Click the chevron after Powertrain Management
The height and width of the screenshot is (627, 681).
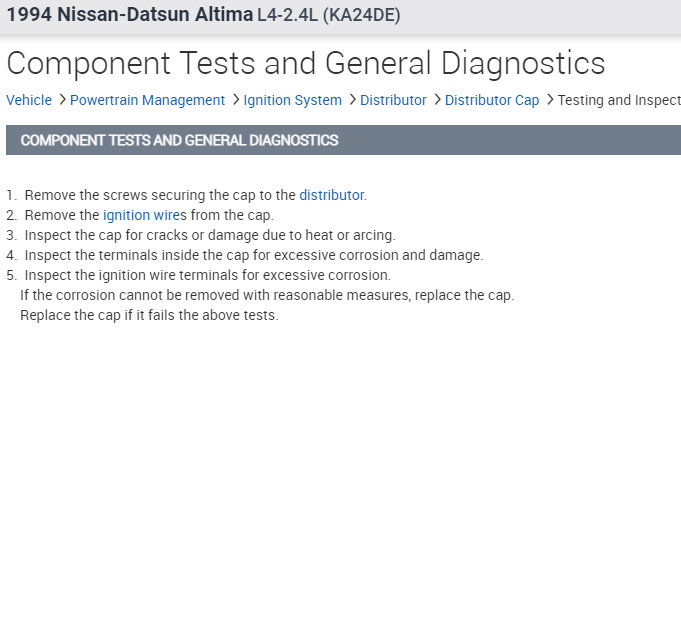point(235,100)
